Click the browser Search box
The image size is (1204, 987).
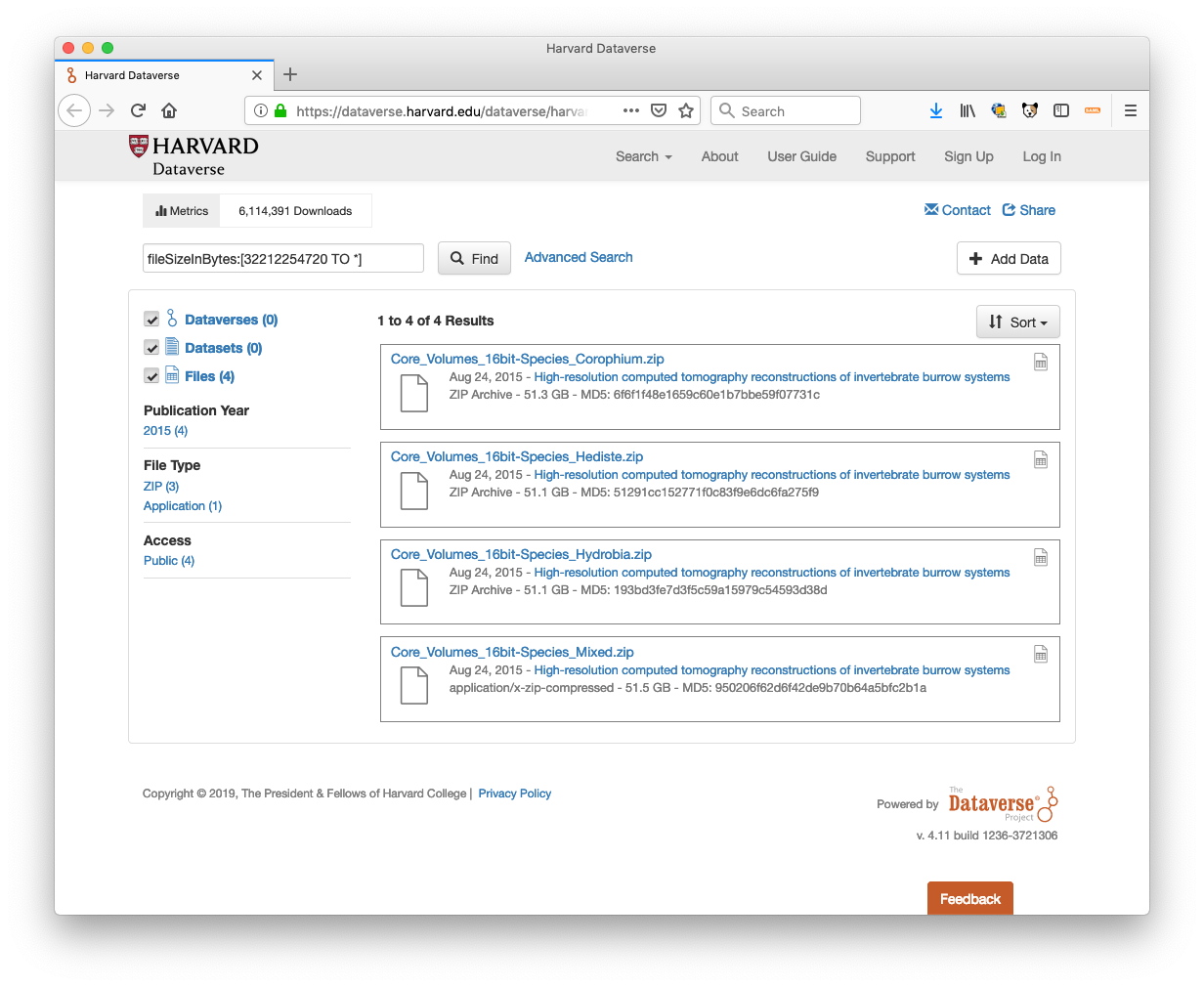click(786, 110)
